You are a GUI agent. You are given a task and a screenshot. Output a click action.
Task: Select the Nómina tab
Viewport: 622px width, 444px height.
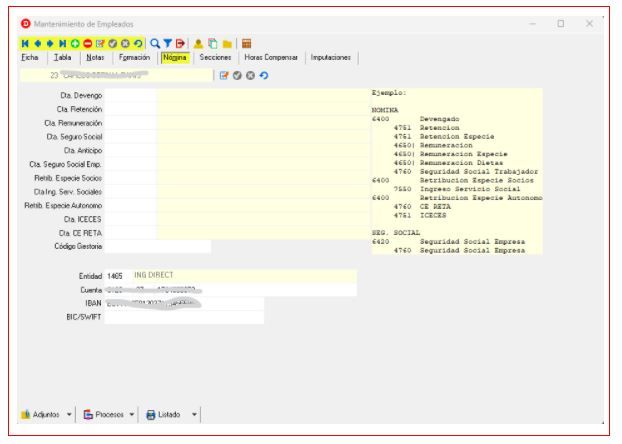coord(175,58)
